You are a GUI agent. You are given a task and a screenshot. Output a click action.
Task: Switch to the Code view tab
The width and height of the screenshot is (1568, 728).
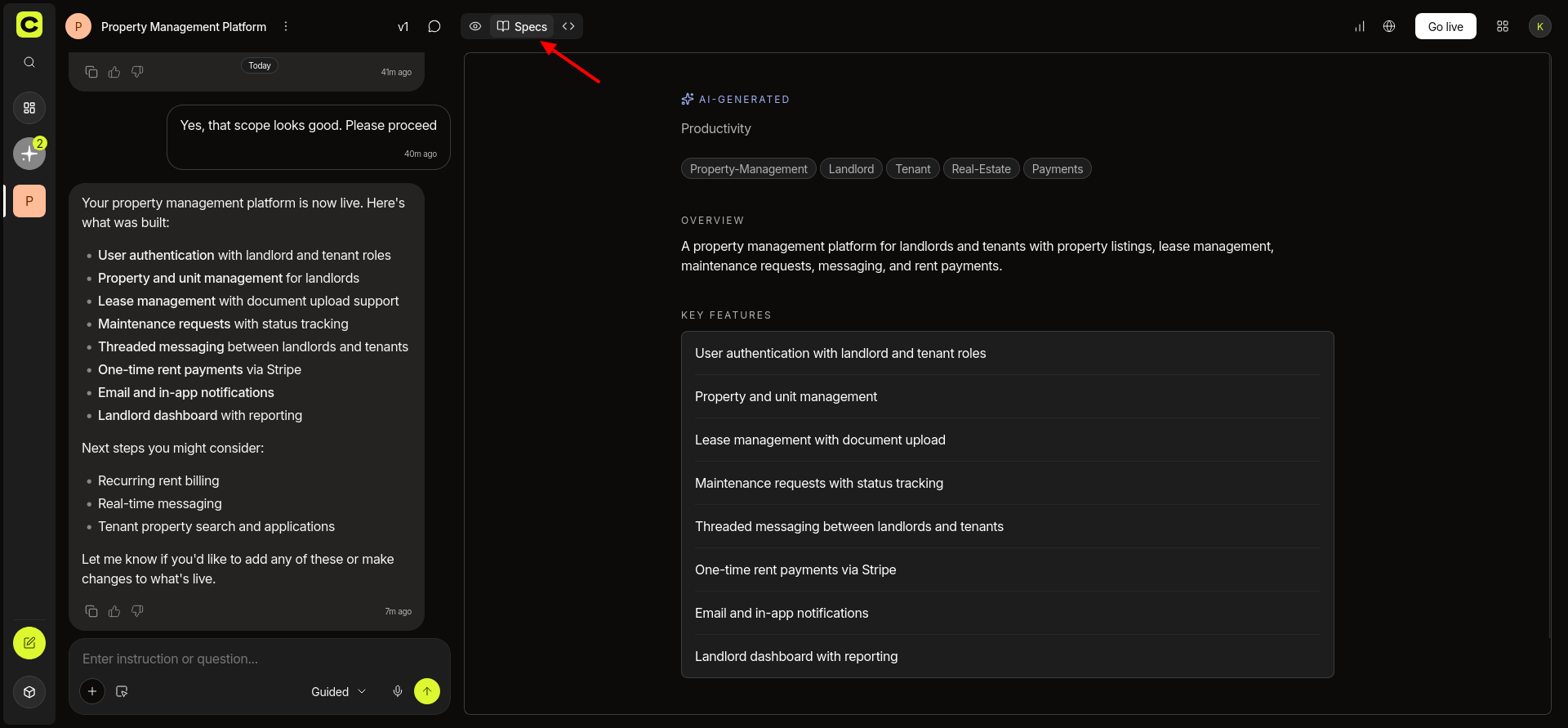pyautogui.click(x=568, y=26)
